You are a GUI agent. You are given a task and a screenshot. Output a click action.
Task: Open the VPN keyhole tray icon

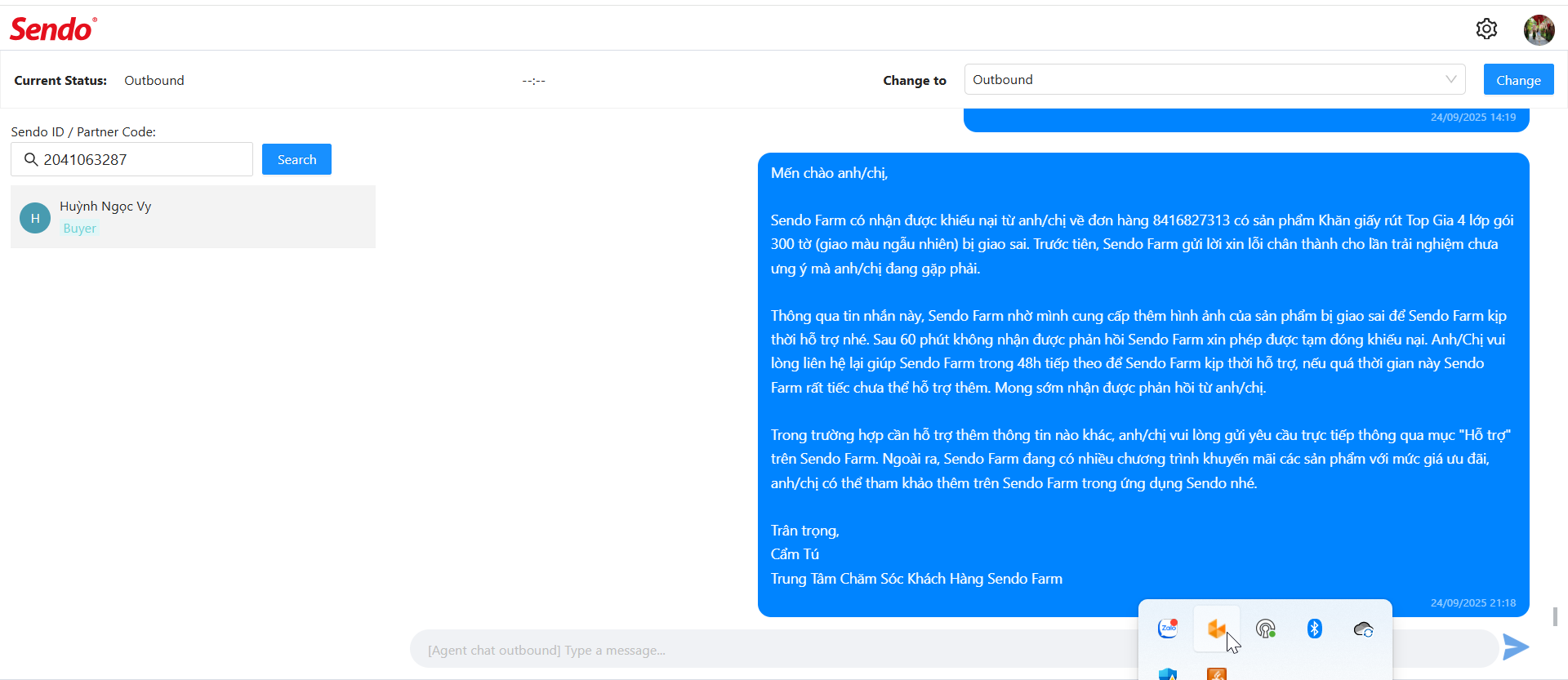tap(1266, 629)
